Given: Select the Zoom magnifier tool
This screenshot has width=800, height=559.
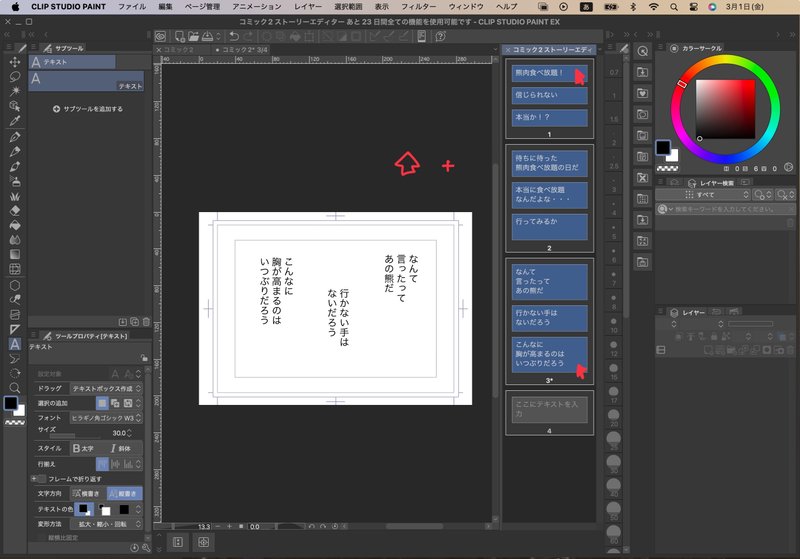Looking at the screenshot, I should point(15,388).
